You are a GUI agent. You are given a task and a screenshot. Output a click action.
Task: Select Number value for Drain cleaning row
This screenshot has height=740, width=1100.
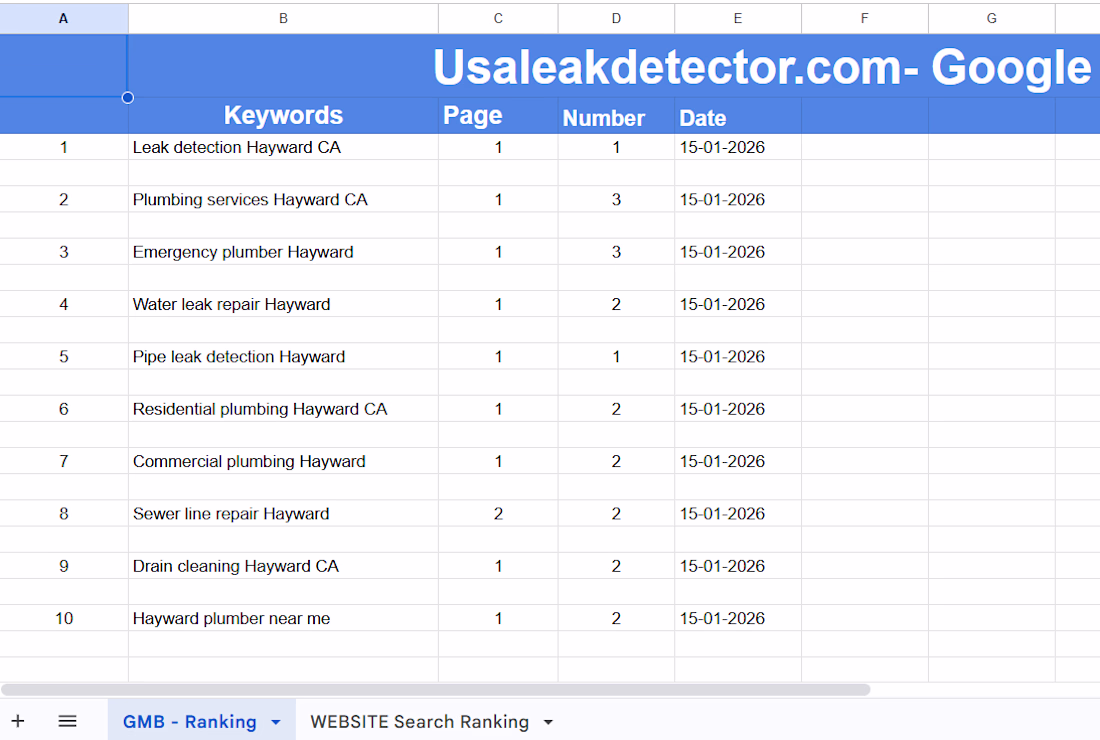(x=616, y=566)
